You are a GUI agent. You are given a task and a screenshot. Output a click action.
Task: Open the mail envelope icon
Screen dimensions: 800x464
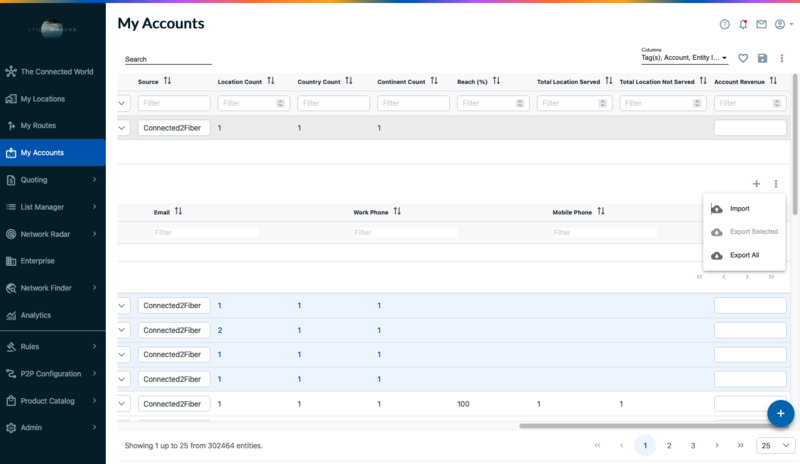(761, 24)
